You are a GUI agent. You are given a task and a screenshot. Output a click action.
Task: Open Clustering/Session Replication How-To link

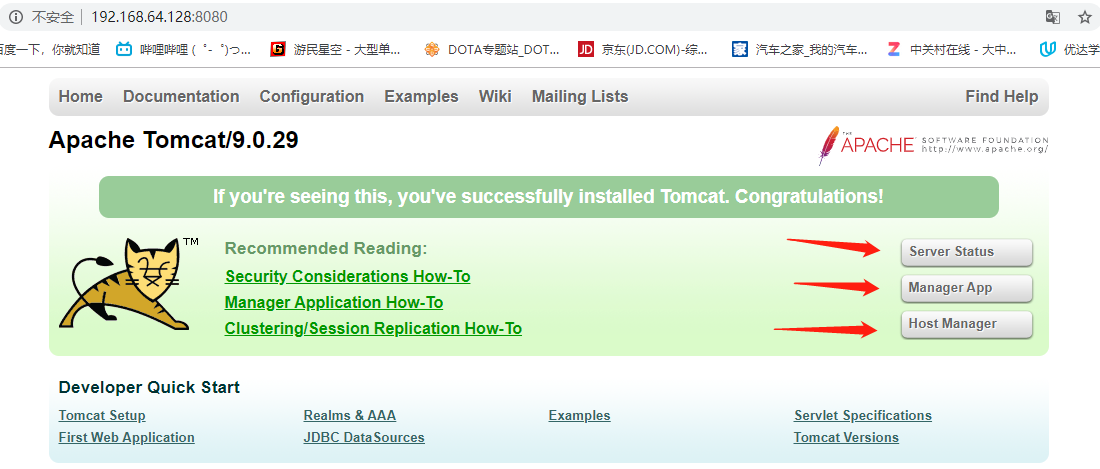click(x=373, y=329)
